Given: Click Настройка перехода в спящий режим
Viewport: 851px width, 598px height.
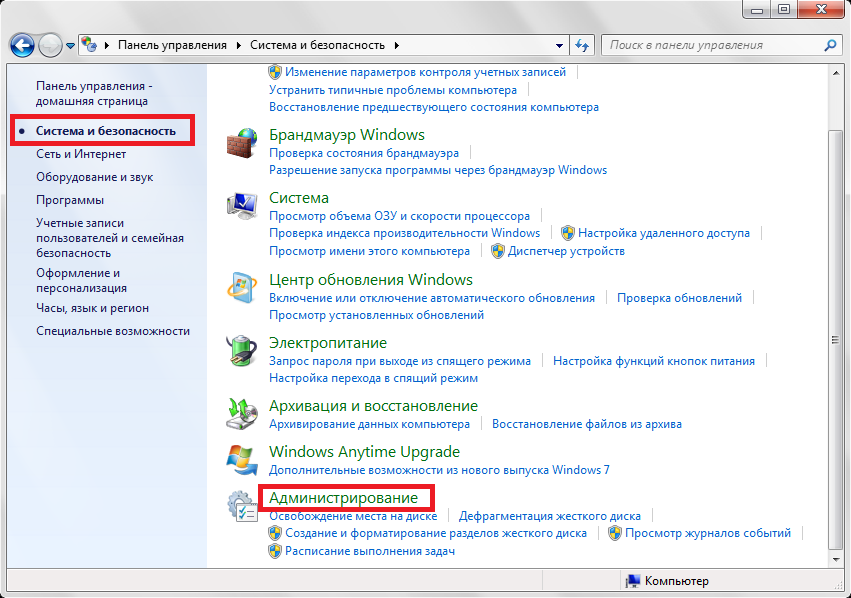Looking at the screenshot, I should point(373,378).
